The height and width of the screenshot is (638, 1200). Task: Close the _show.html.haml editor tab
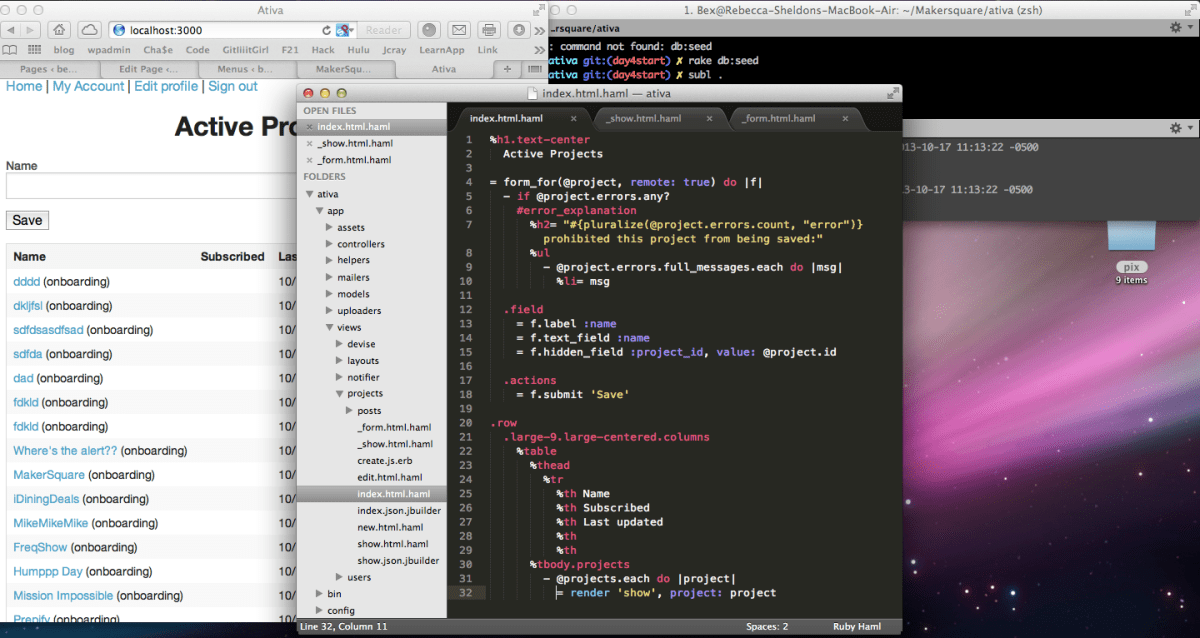point(710,118)
